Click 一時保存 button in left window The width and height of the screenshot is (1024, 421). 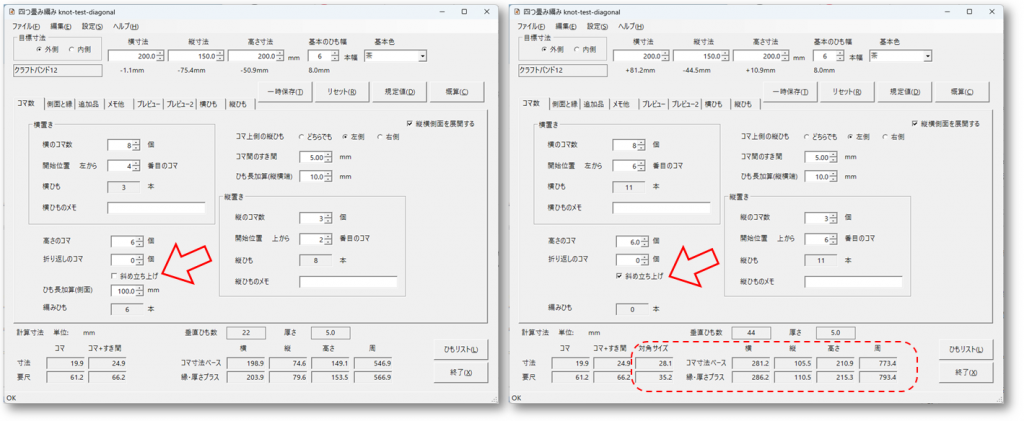(x=286, y=91)
